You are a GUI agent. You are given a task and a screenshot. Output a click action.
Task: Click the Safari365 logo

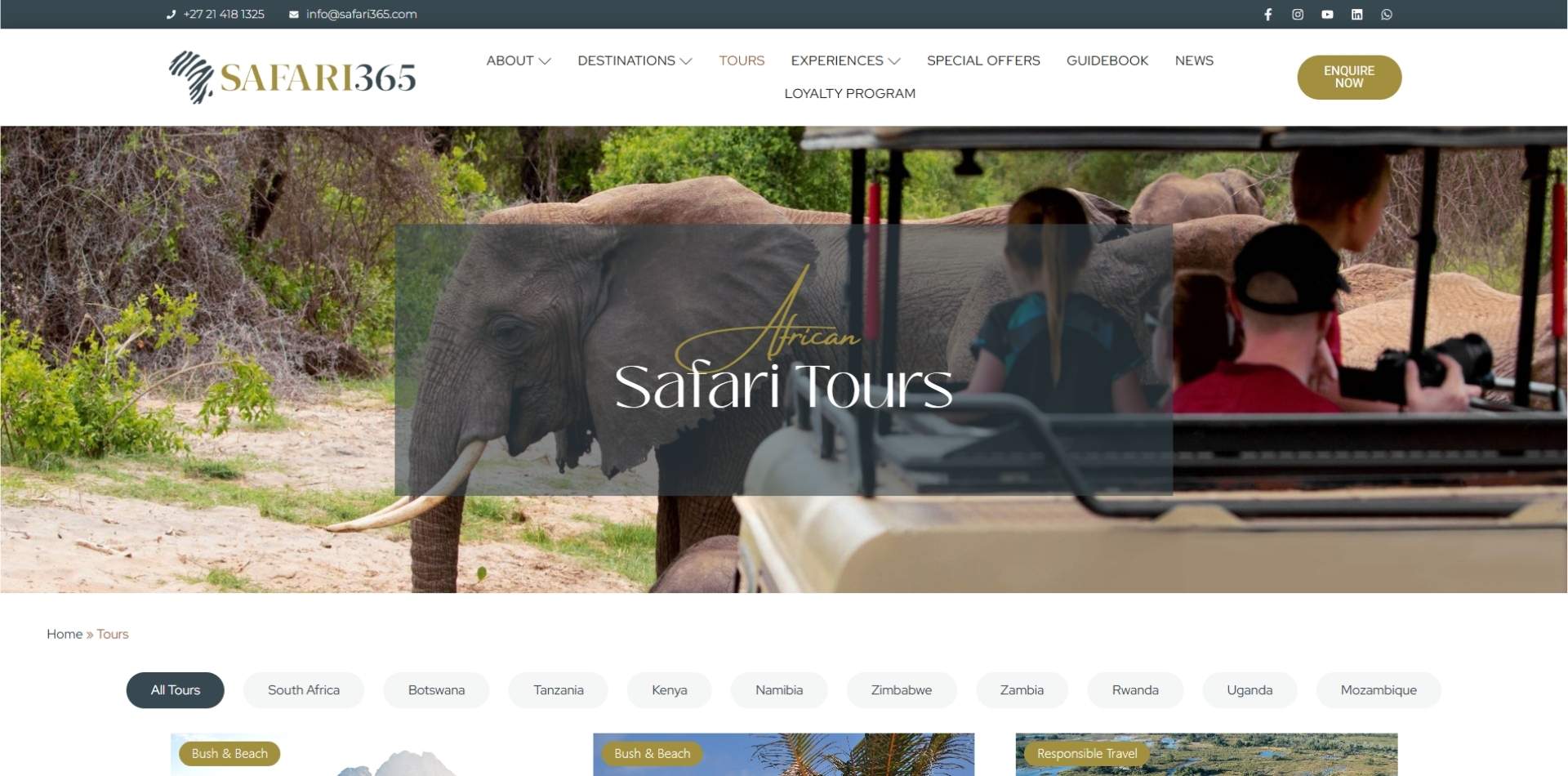coord(292,77)
